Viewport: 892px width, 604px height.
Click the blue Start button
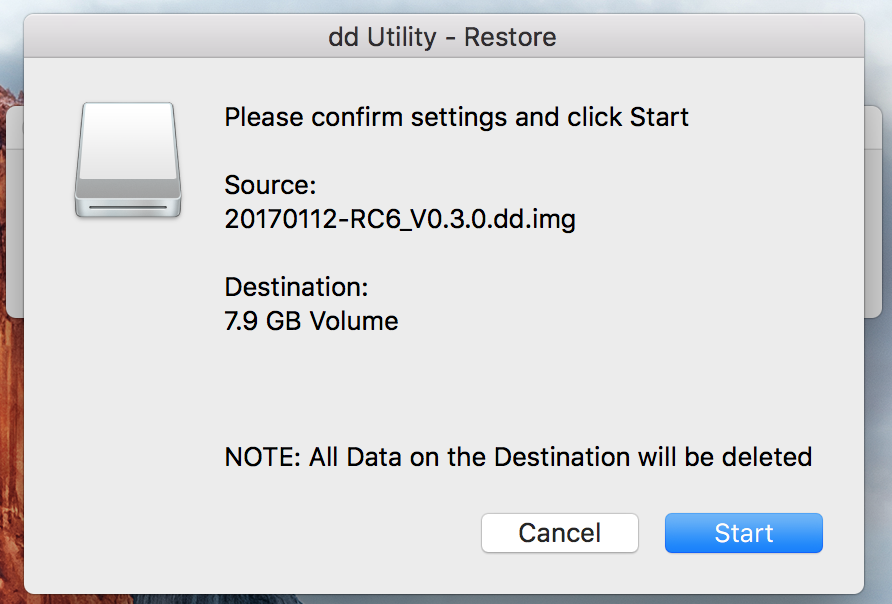(x=743, y=533)
